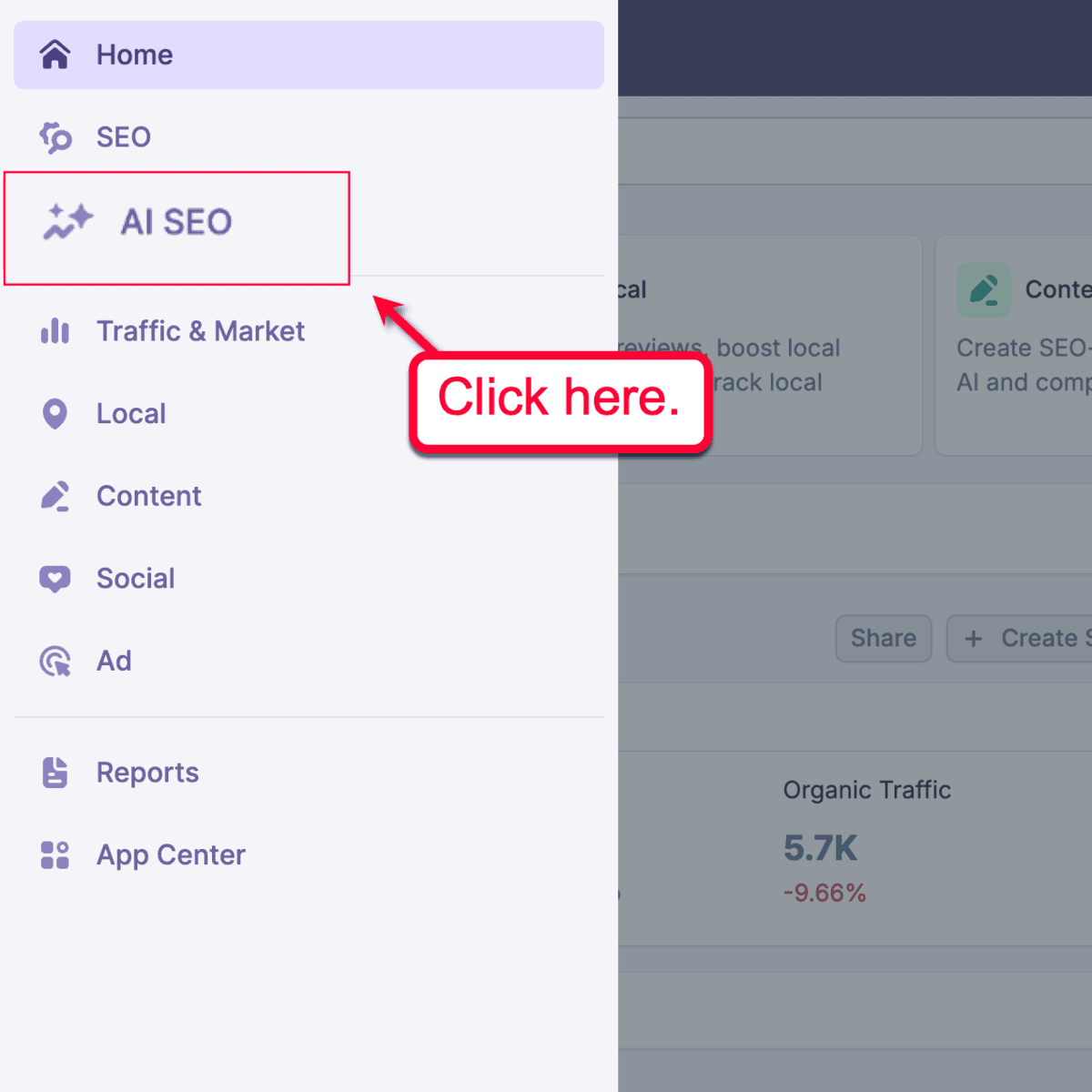Image resolution: width=1092 pixels, height=1092 pixels.
Task: Click the Traffic & Market bar chart icon
Action: 55,331
